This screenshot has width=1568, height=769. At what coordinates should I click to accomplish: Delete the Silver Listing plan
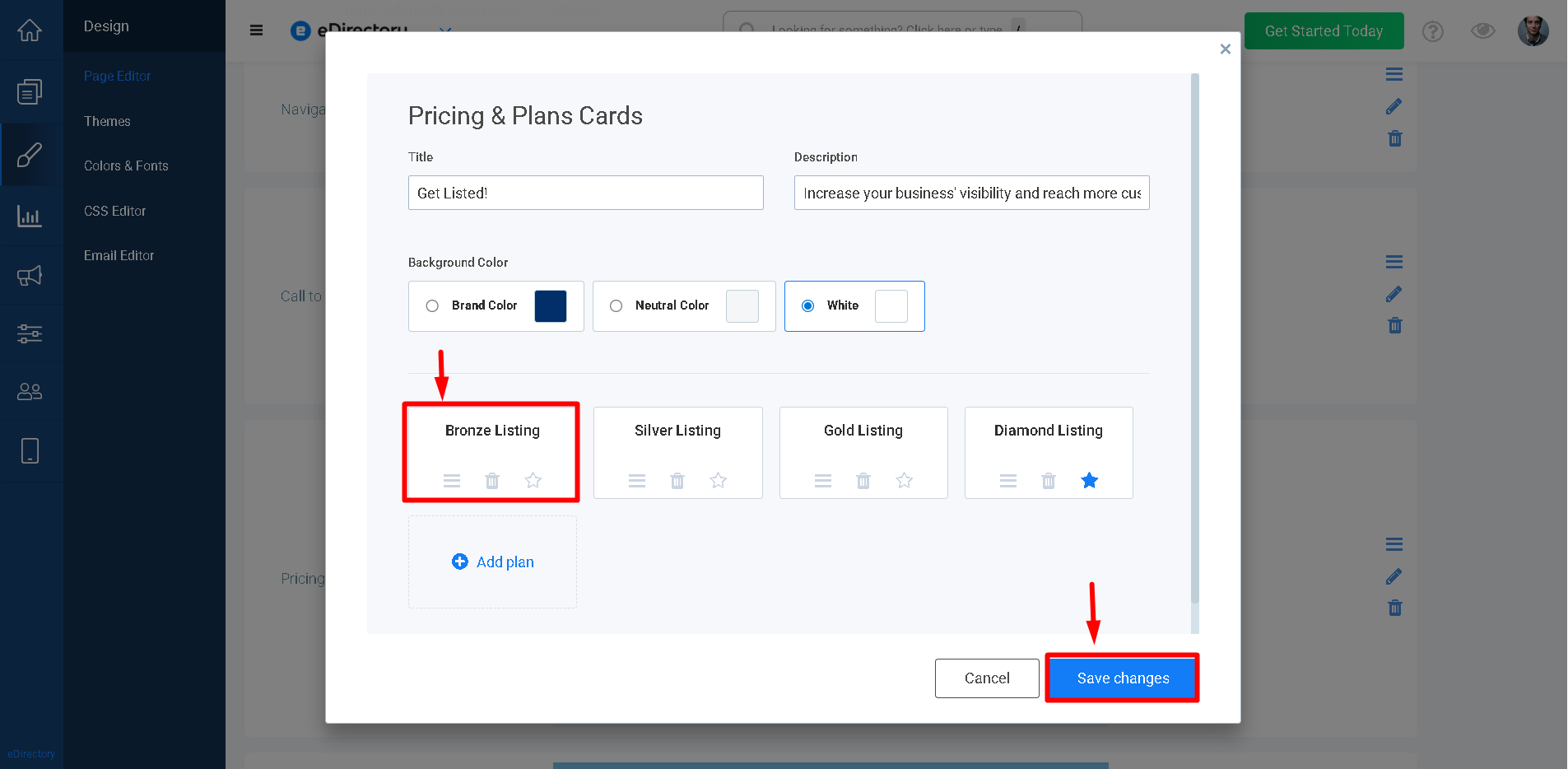677,481
